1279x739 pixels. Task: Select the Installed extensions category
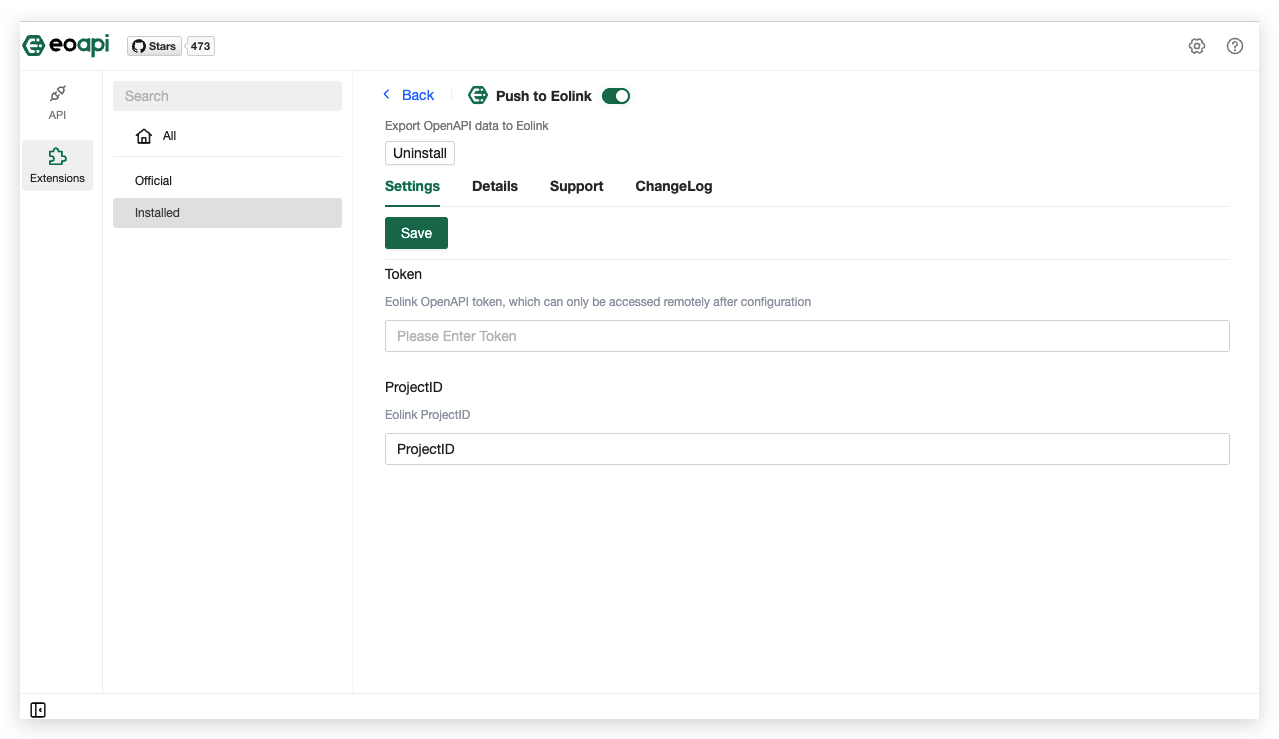coord(227,213)
